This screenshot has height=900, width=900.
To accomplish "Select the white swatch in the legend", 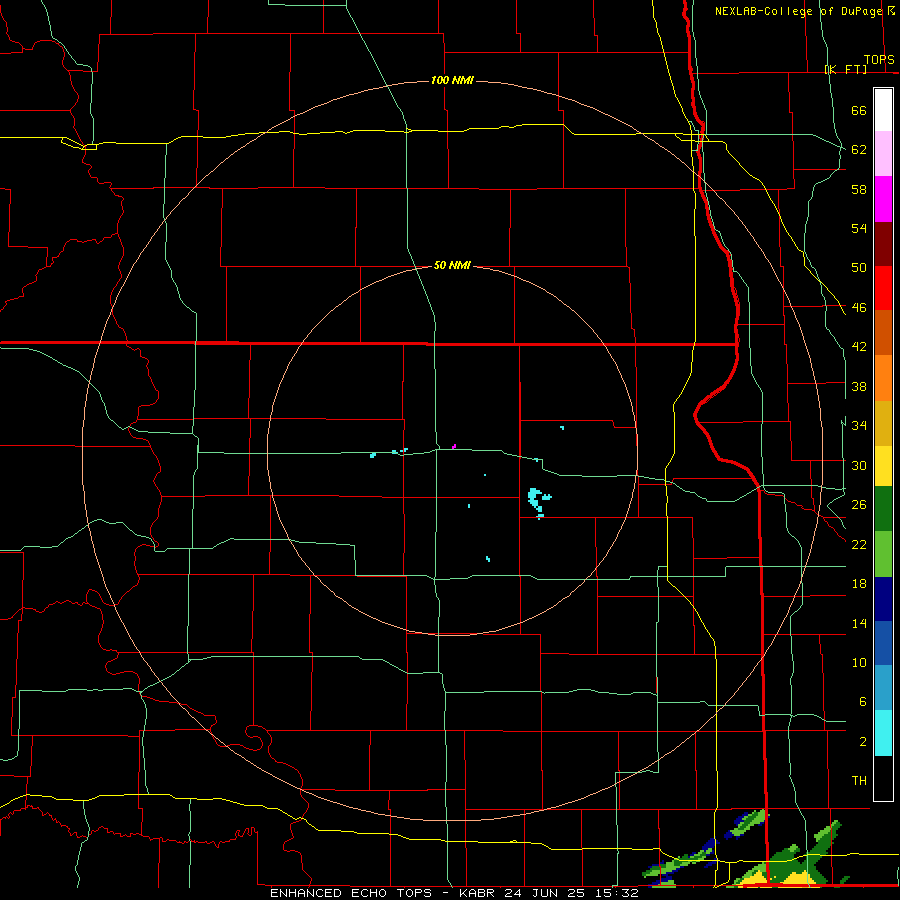I will pyautogui.click(x=883, y=110).
